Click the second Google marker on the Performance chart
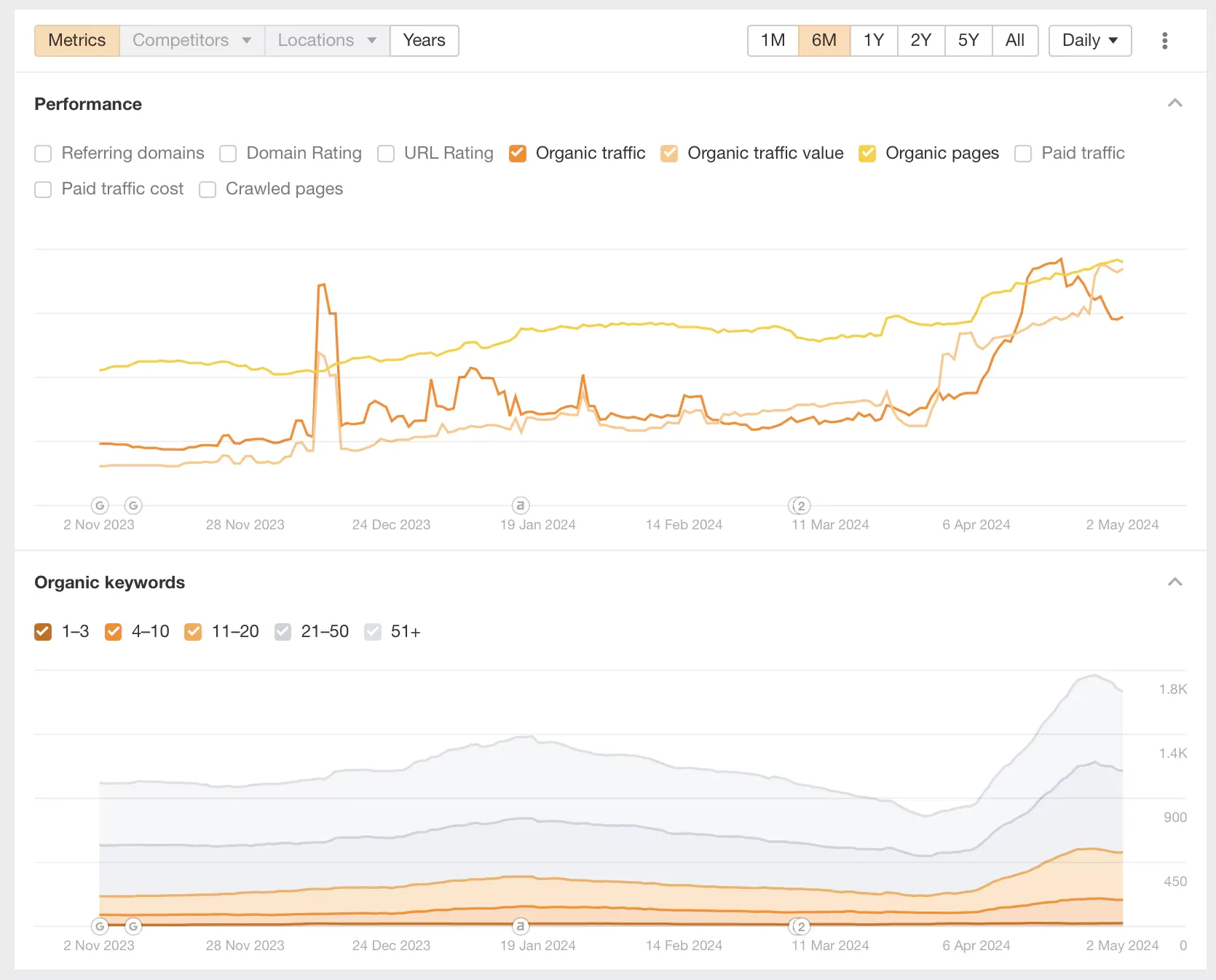 (133, 505)
